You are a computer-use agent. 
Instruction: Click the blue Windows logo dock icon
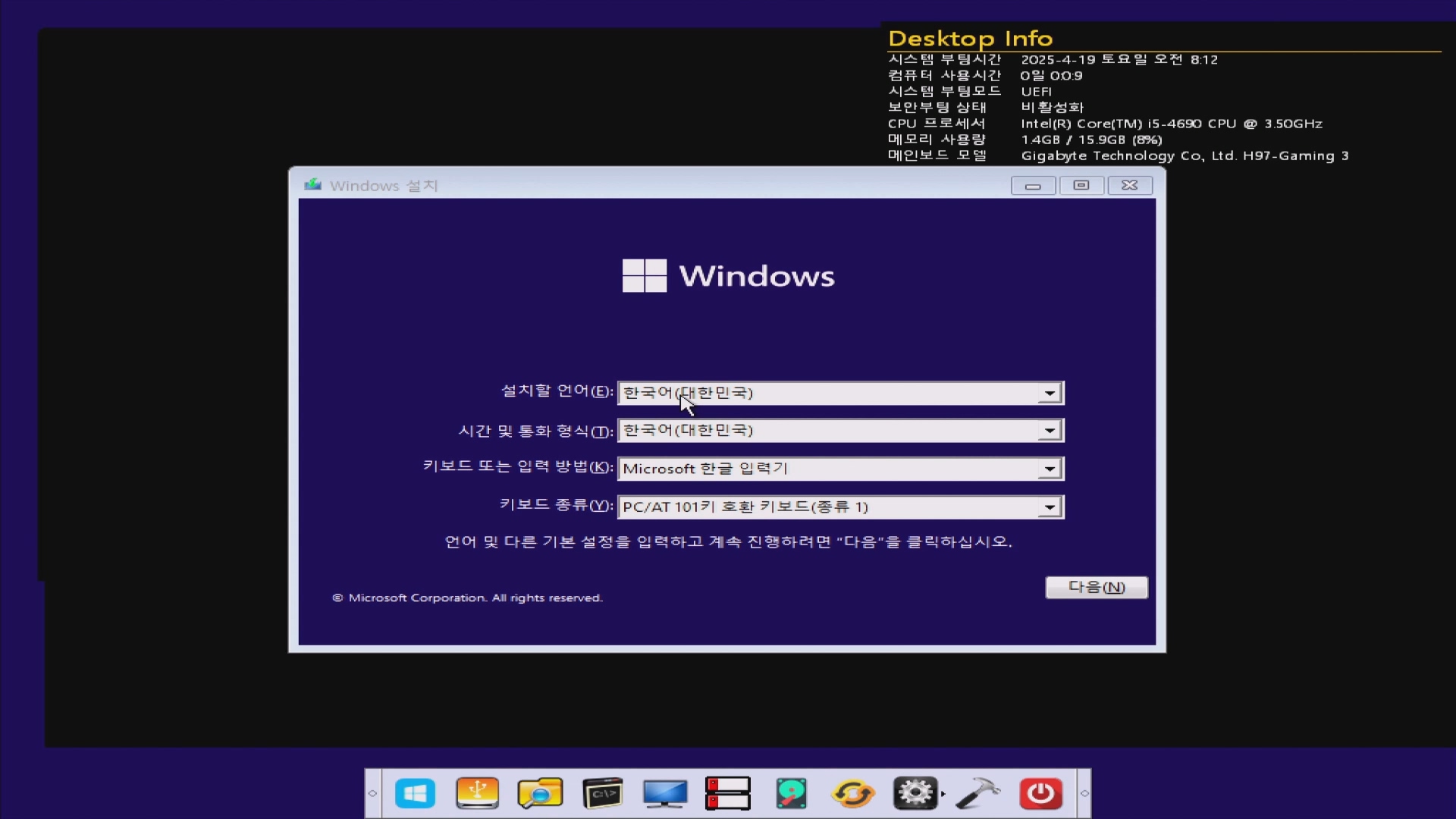click(415, 793)
